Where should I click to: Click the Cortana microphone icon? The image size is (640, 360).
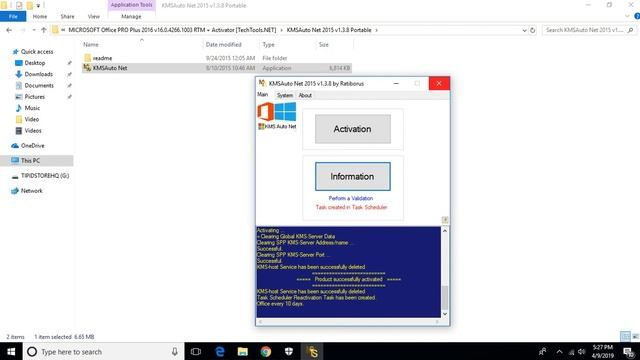point(174,351)
